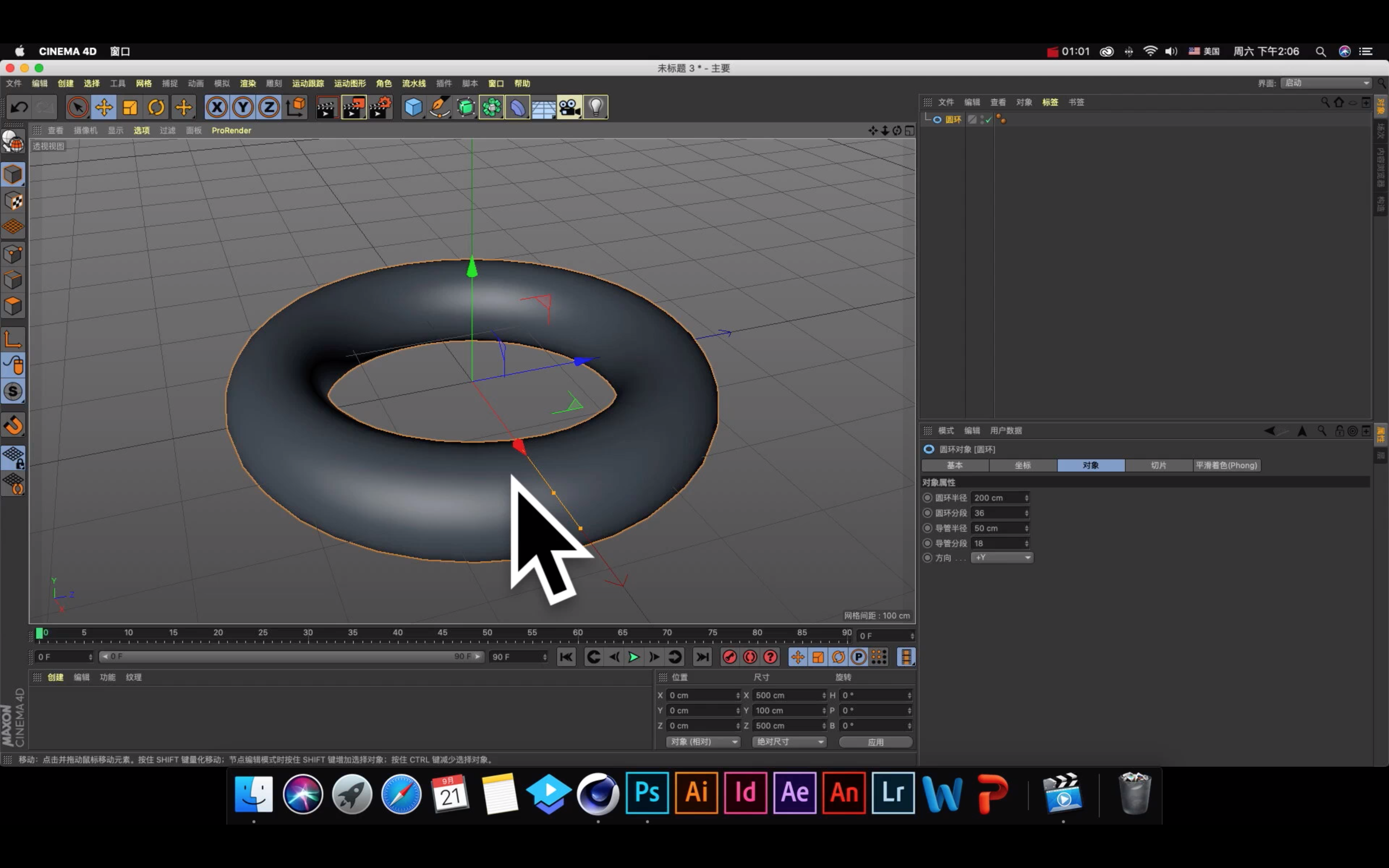Click the 圆环半径 200 cm input field
Image resolution: width=1389 pixels, height=868 pixels.
click(997, 498)
